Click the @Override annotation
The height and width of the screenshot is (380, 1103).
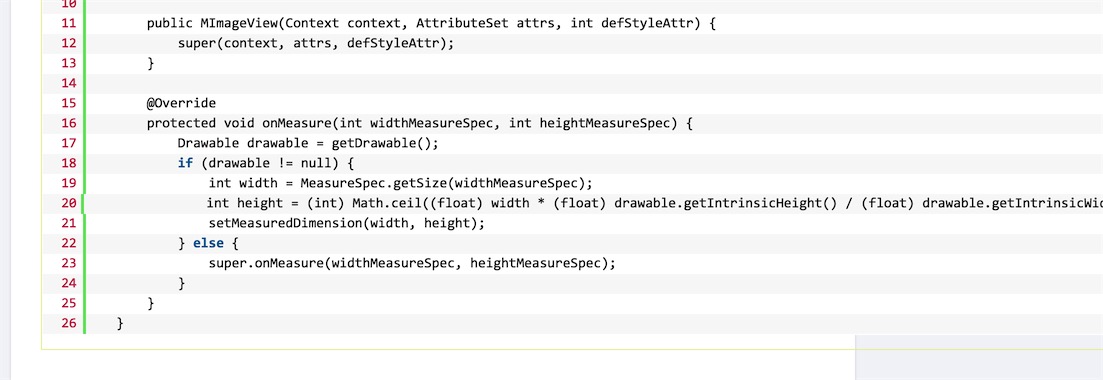coord(181,103)
